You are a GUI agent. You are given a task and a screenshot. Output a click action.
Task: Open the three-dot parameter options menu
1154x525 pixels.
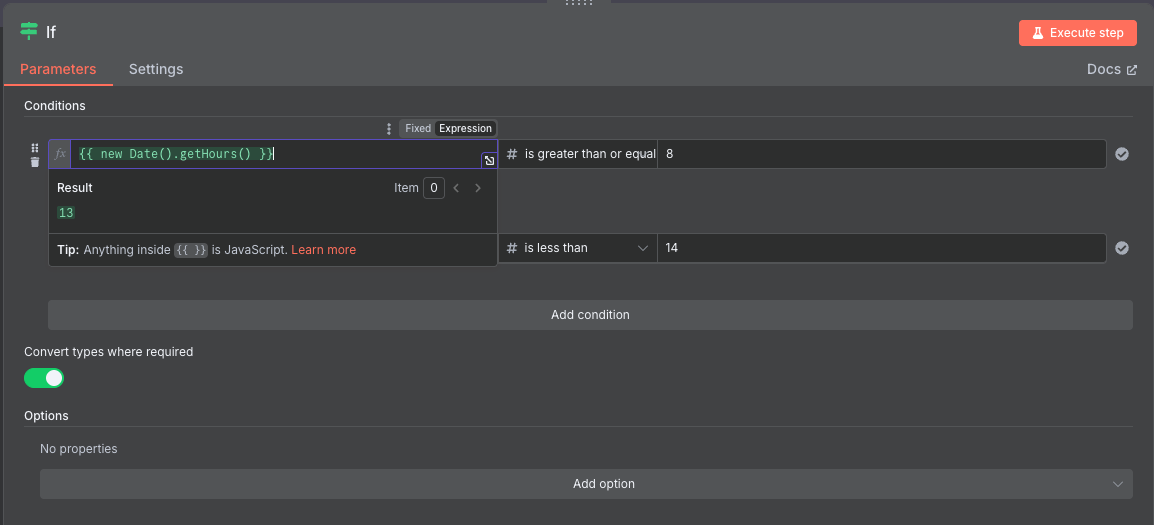tap(389, 129)
